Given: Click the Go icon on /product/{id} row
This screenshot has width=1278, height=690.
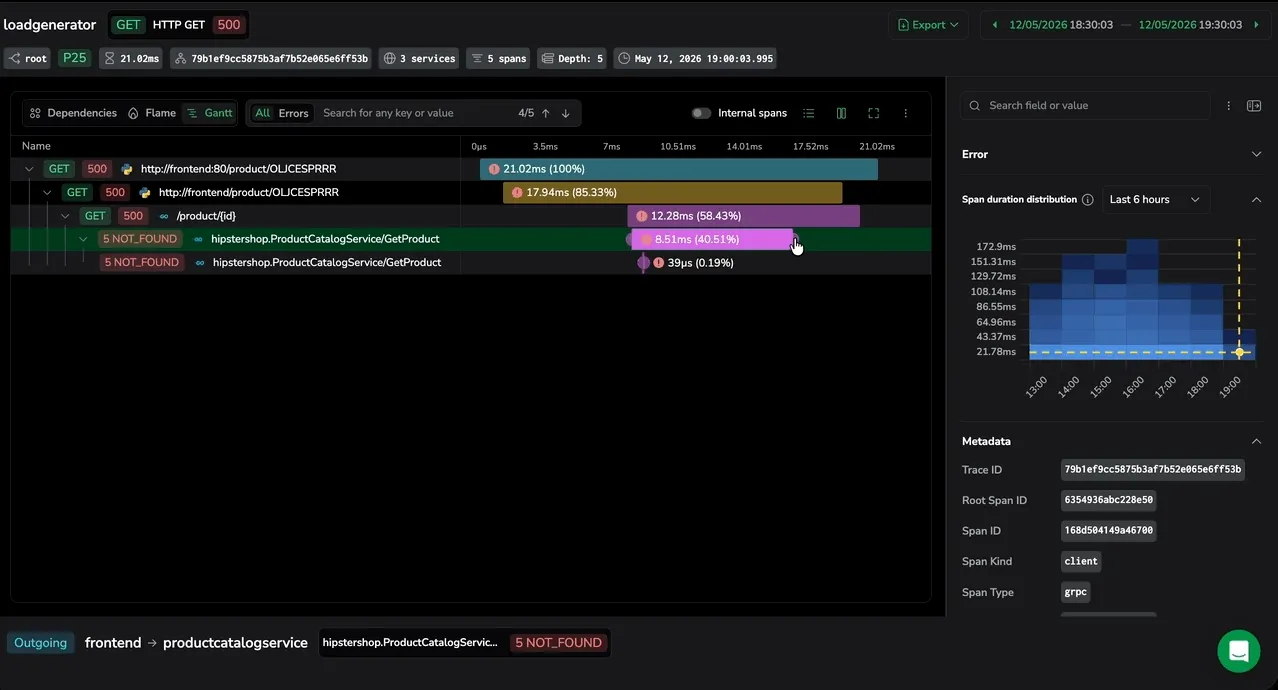Looking at the screenshot, I should 164,215.
